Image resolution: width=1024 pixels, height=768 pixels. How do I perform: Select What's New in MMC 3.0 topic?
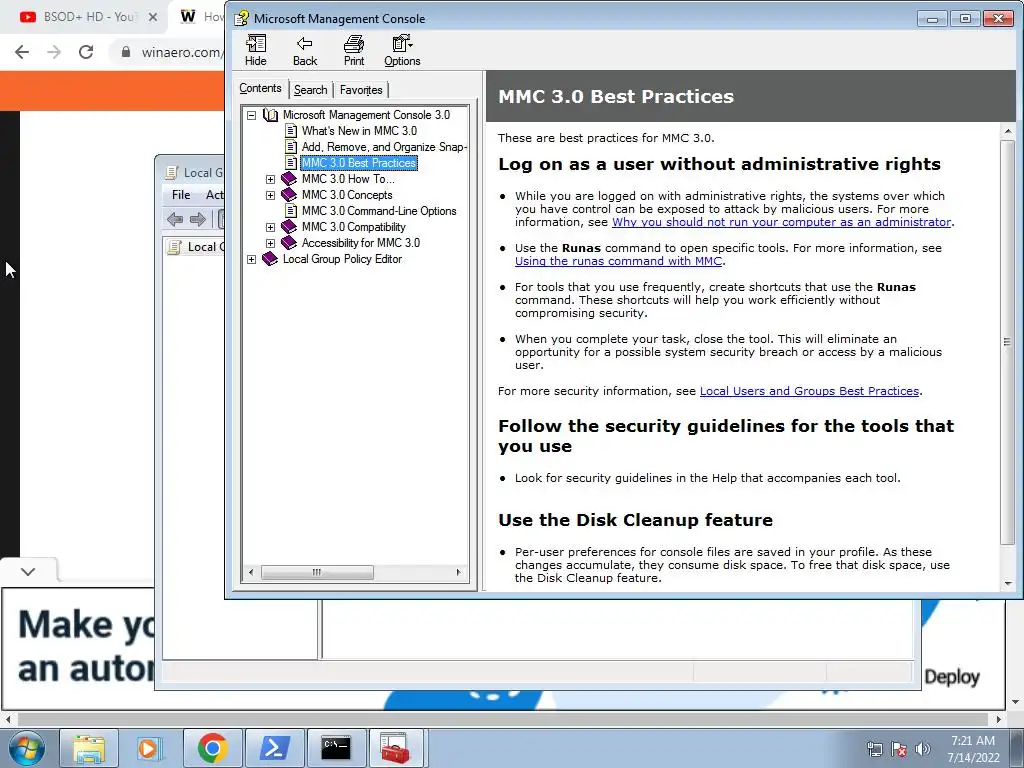point(359,131)
